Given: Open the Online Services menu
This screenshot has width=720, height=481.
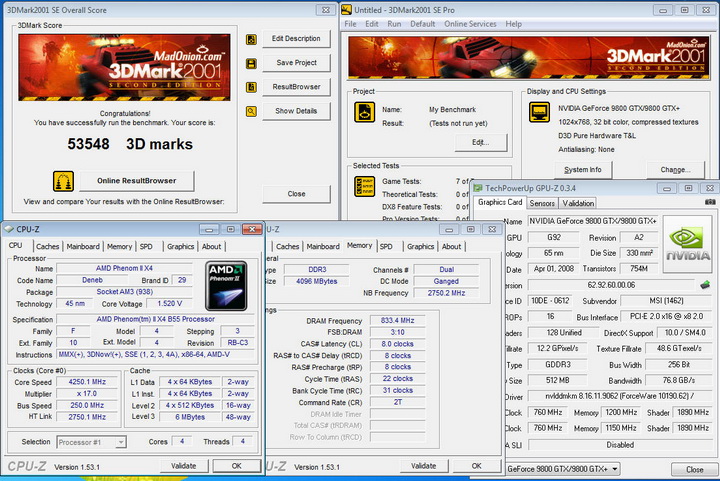Looking at the screenshot, I should (x=469, y=23).
